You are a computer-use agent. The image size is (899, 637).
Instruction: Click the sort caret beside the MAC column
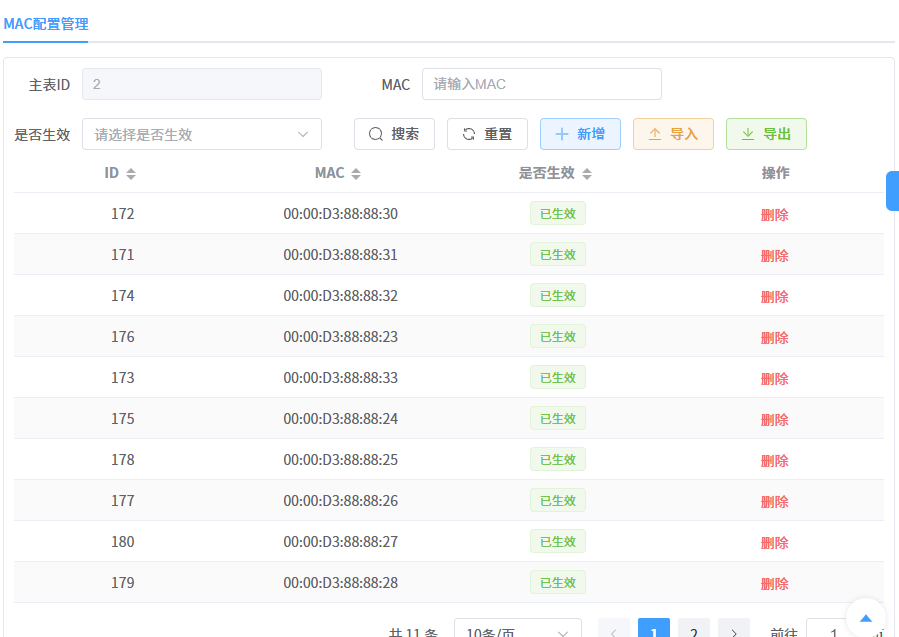pyautogui.click(x=356, y=172)
